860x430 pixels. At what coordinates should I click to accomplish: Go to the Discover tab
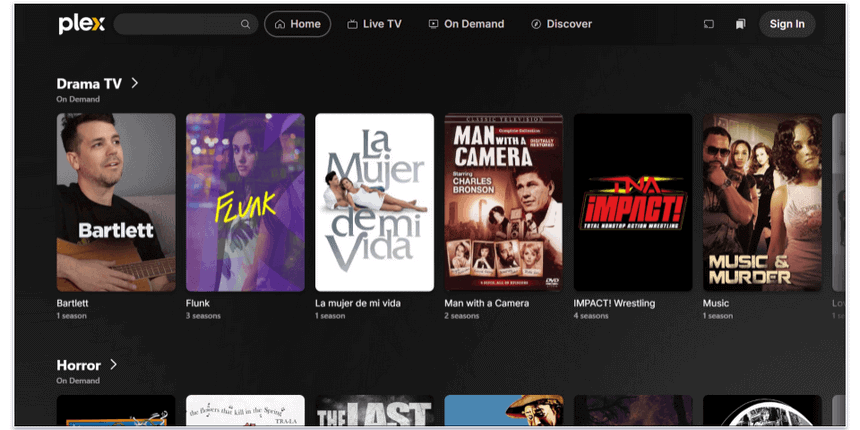[562, 24]
